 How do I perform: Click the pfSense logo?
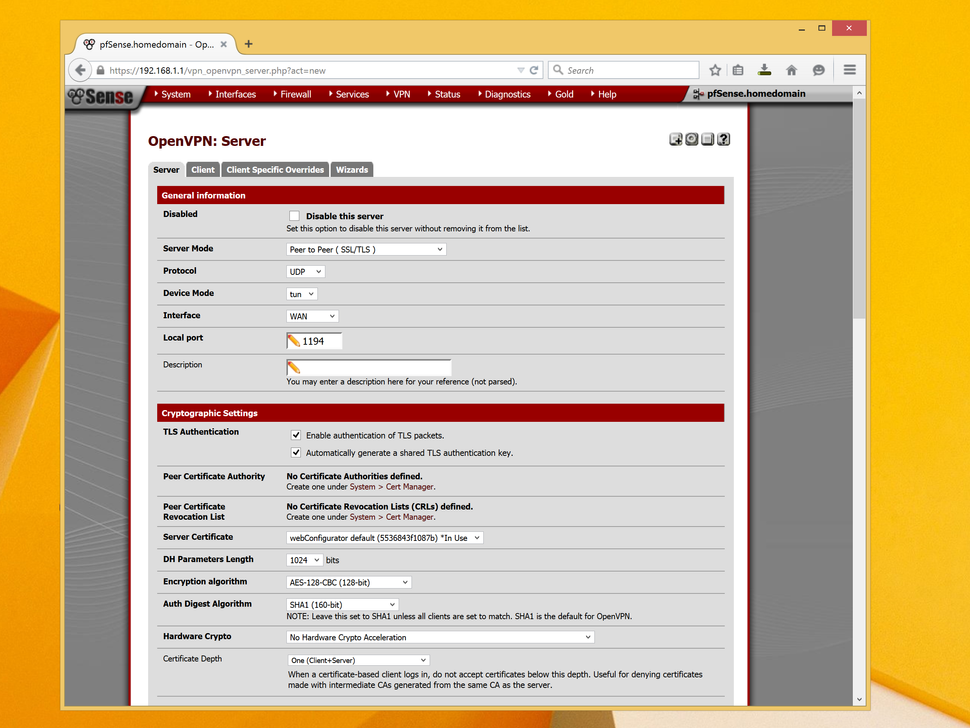click(x=100, y=96)
